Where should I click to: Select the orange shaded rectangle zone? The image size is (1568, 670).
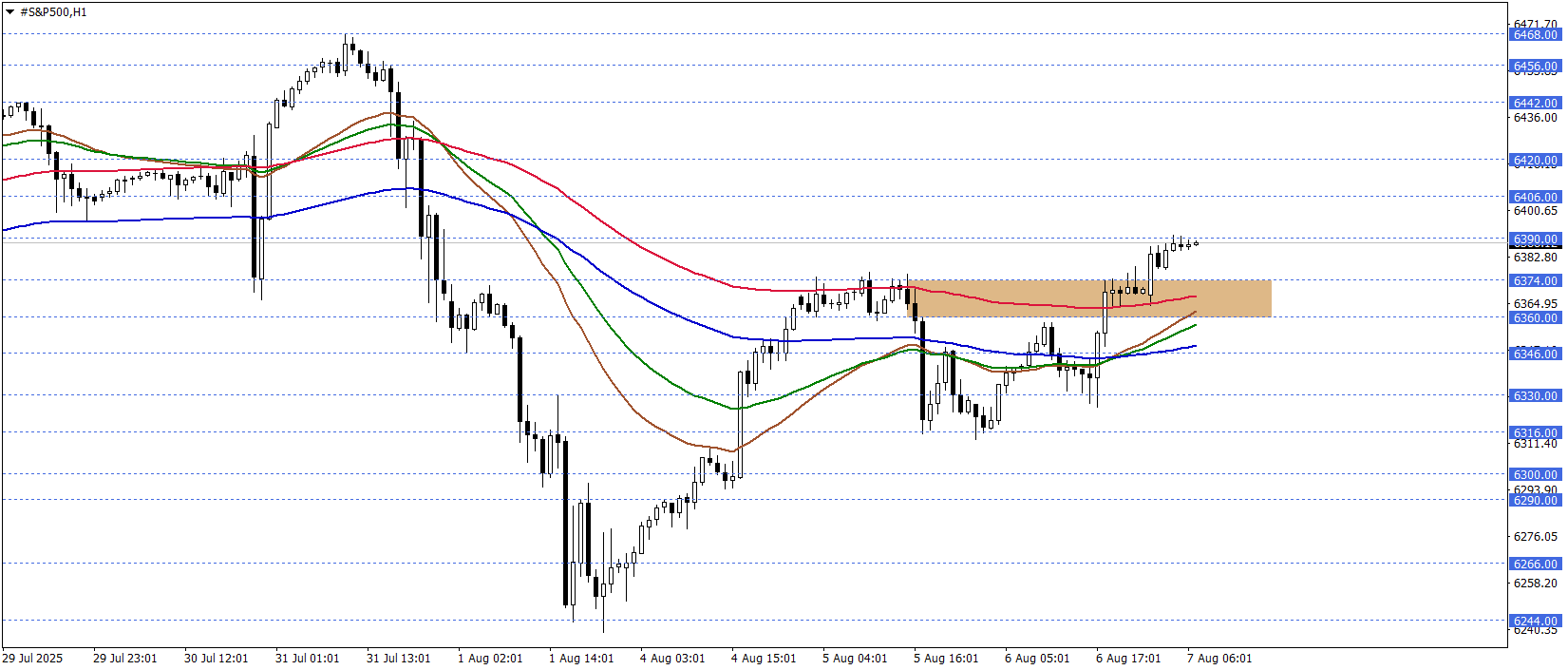[x=1089, y=298]
